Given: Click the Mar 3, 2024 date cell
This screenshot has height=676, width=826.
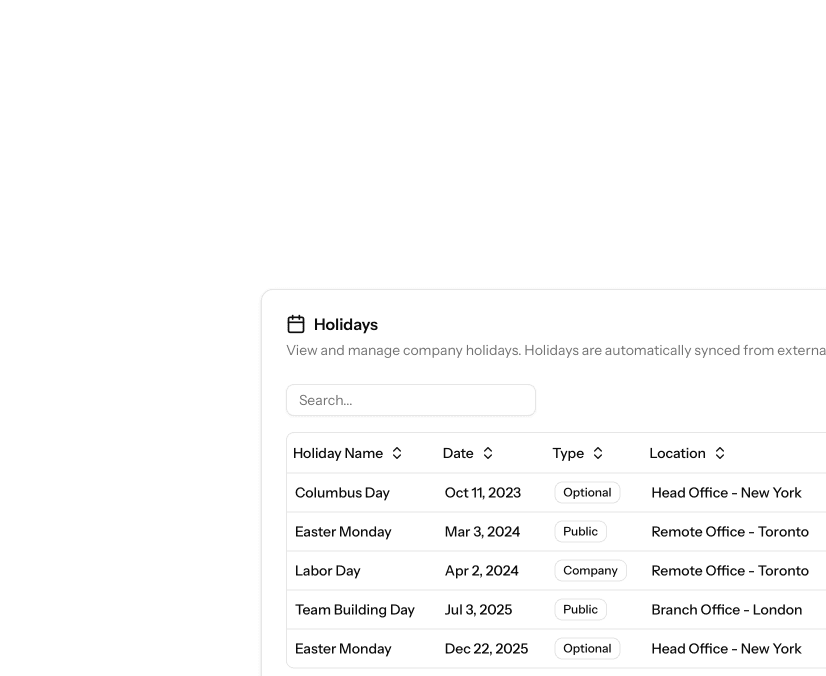Looking at the screenshot, I should pyautogui.click(x=482, y=532).
